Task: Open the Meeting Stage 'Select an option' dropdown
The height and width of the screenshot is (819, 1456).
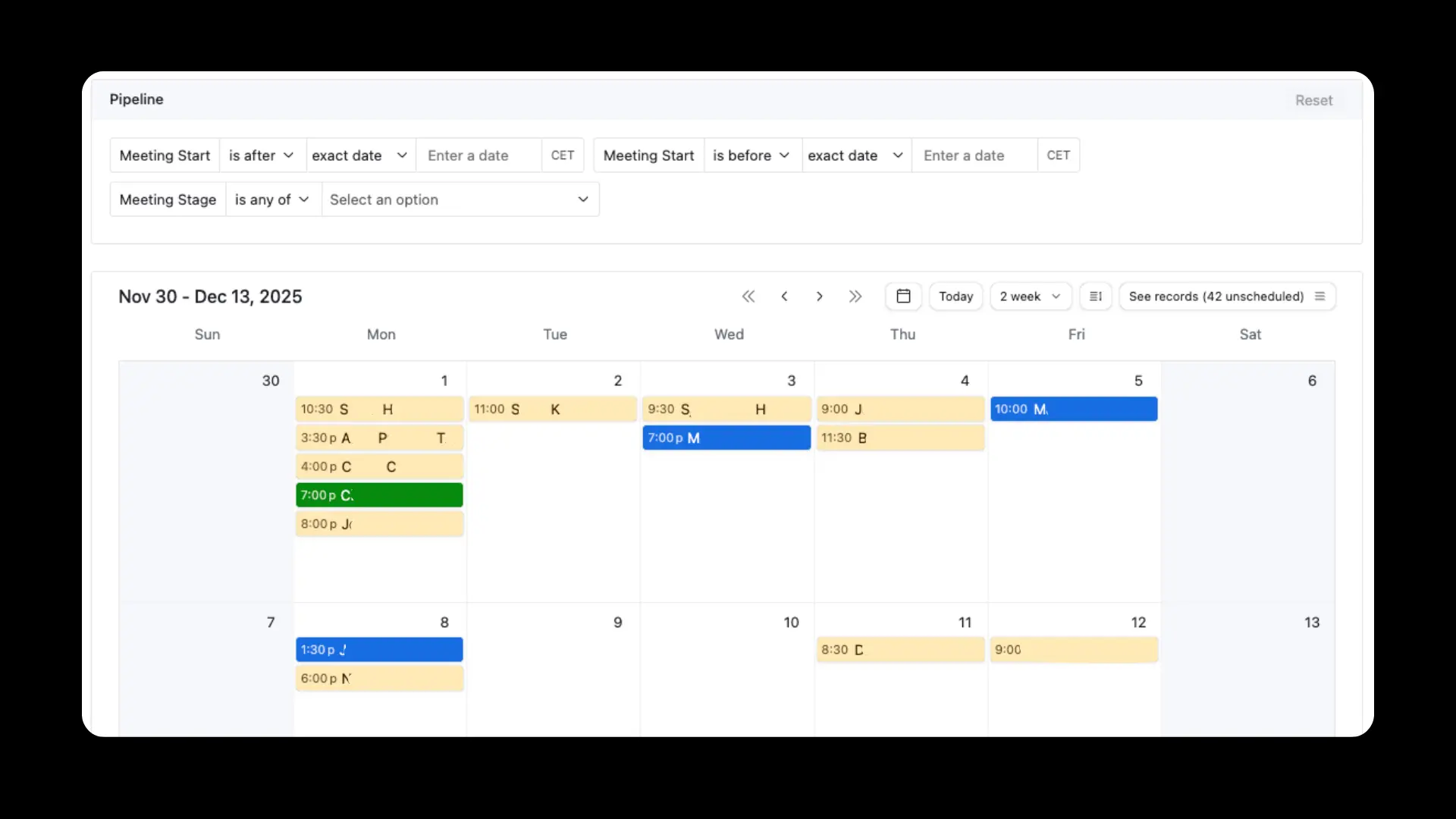Action: coord(460,199)
